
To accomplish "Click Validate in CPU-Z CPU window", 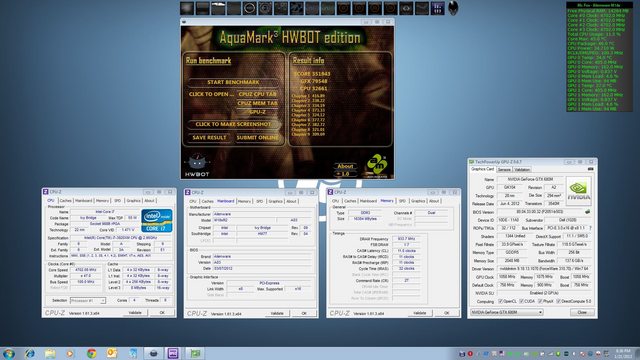I will [135, 313].
